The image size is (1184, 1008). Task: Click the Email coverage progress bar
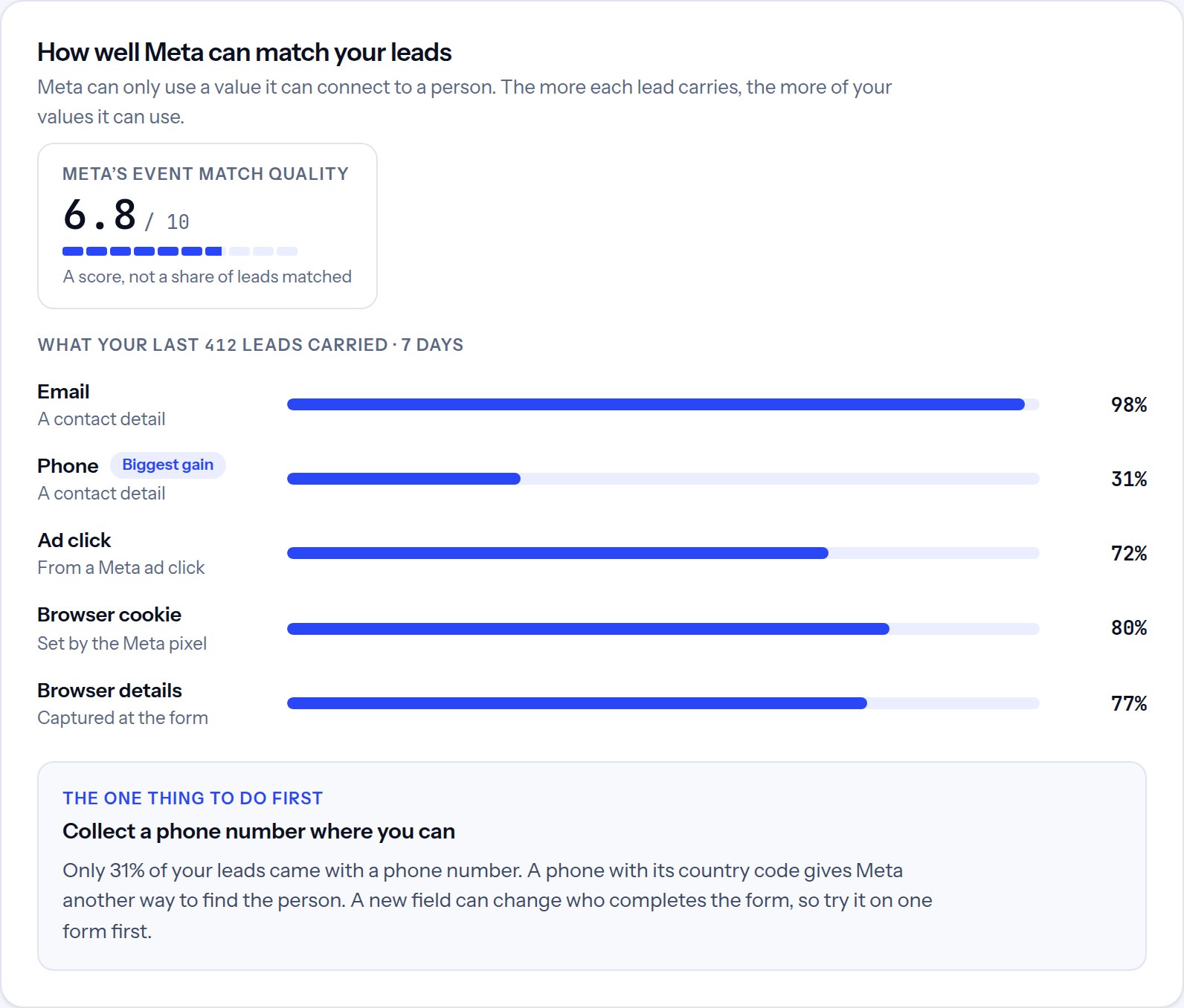663,404
